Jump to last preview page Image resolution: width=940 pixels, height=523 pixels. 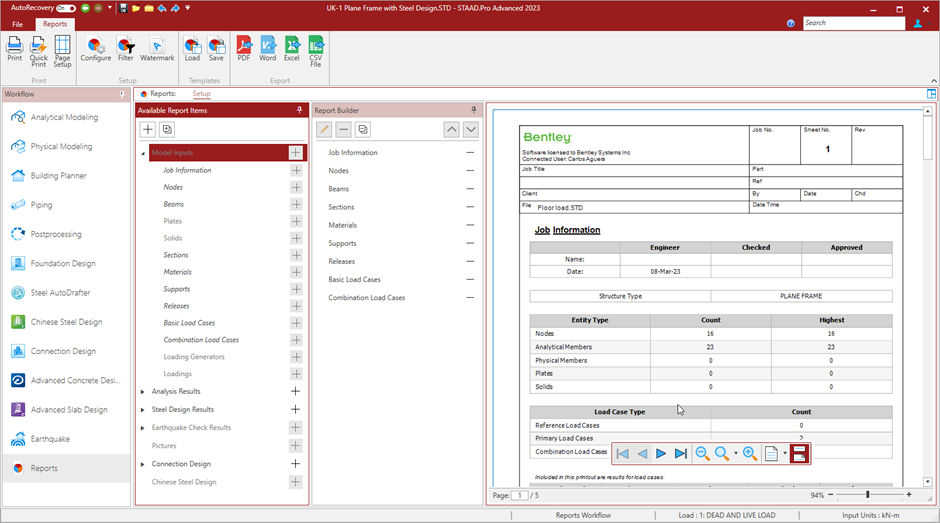[x=680, y=453]
